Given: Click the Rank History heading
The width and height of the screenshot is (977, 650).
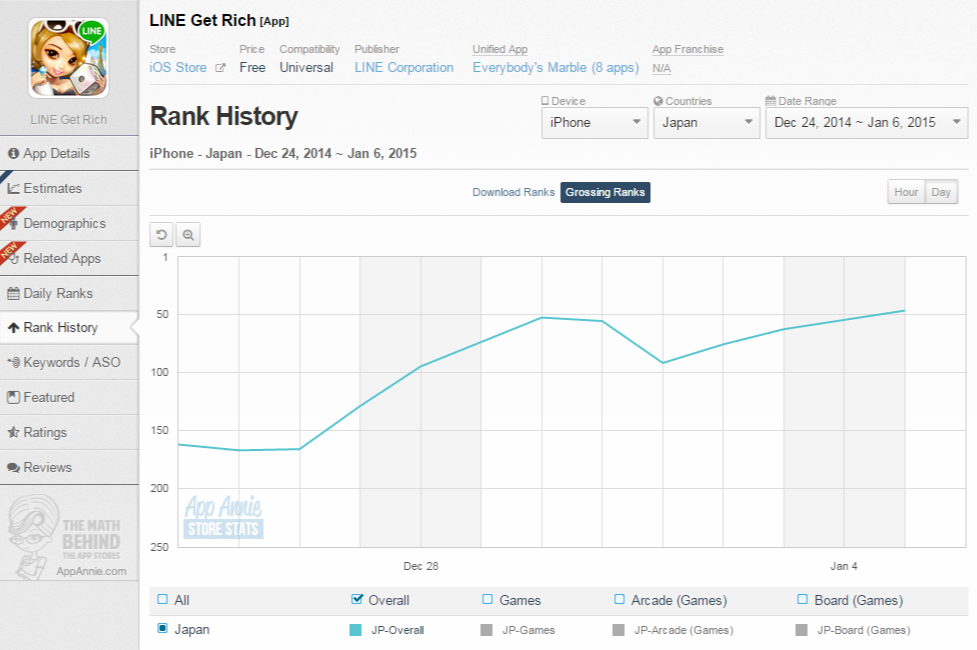Looking at the screenshot, I should (224, 117).
